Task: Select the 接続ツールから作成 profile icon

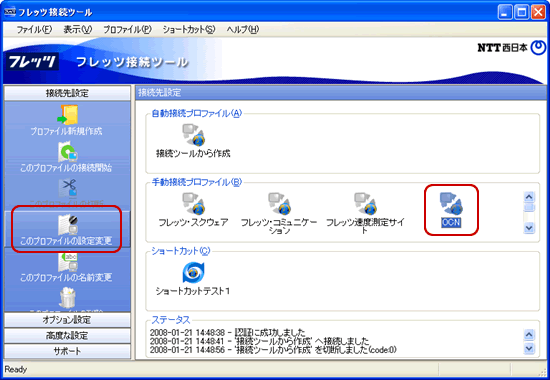Action: point(193,135)
